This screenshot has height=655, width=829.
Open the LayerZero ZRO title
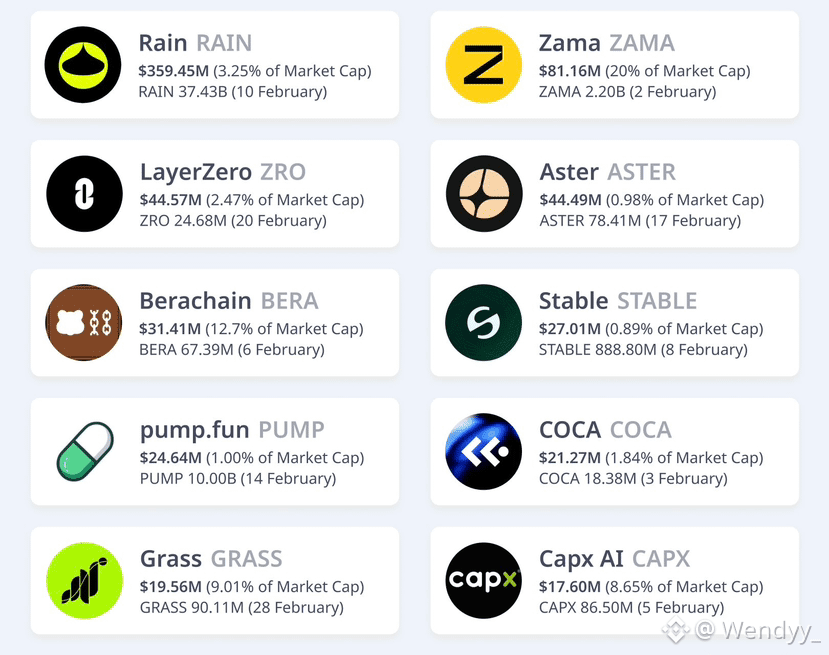(223, 172)
